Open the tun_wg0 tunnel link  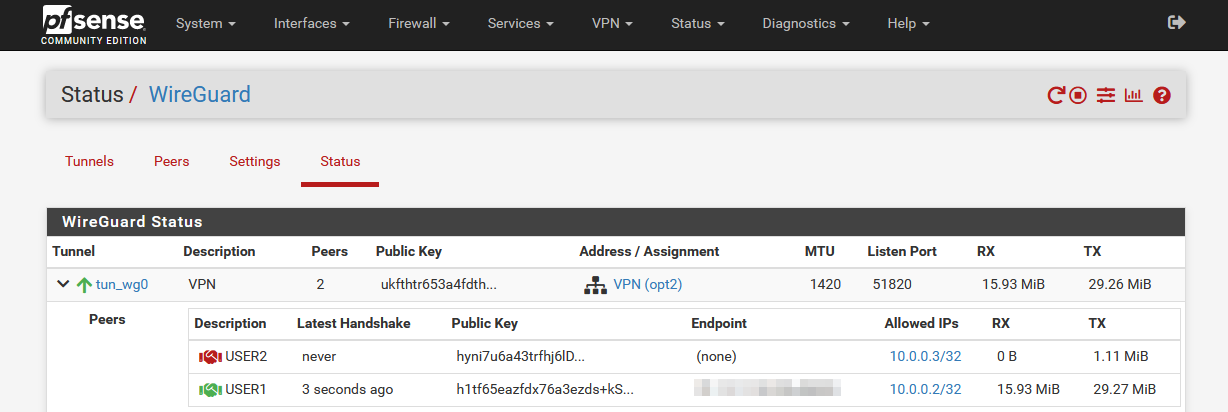point(122,284)
